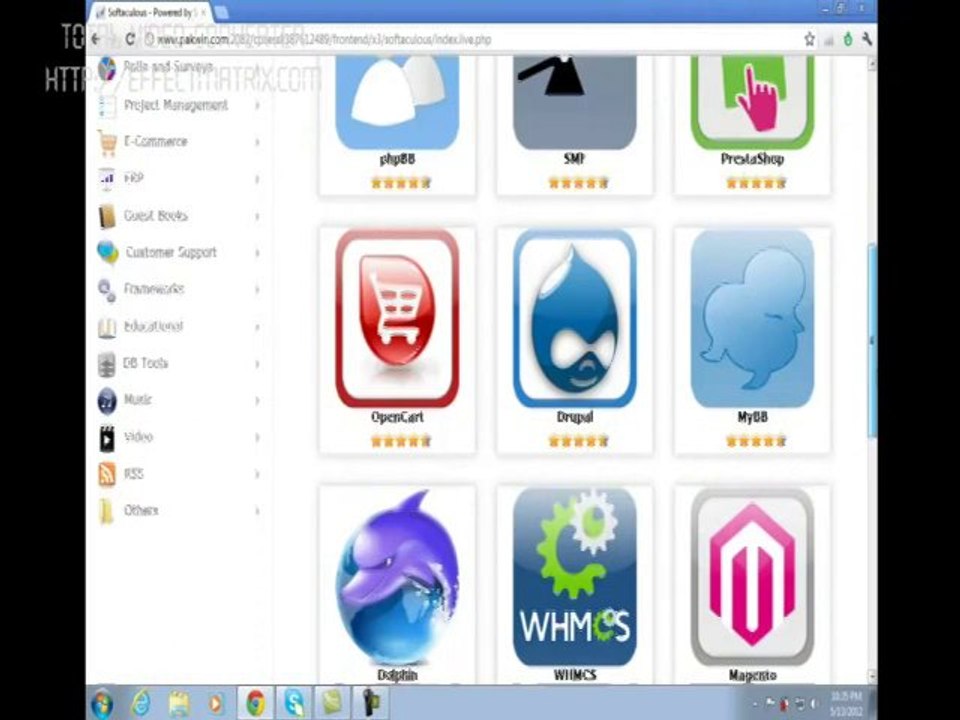960x720 pixels.
Task: Open Skype from the taskbar
Action: pos(294,703)
